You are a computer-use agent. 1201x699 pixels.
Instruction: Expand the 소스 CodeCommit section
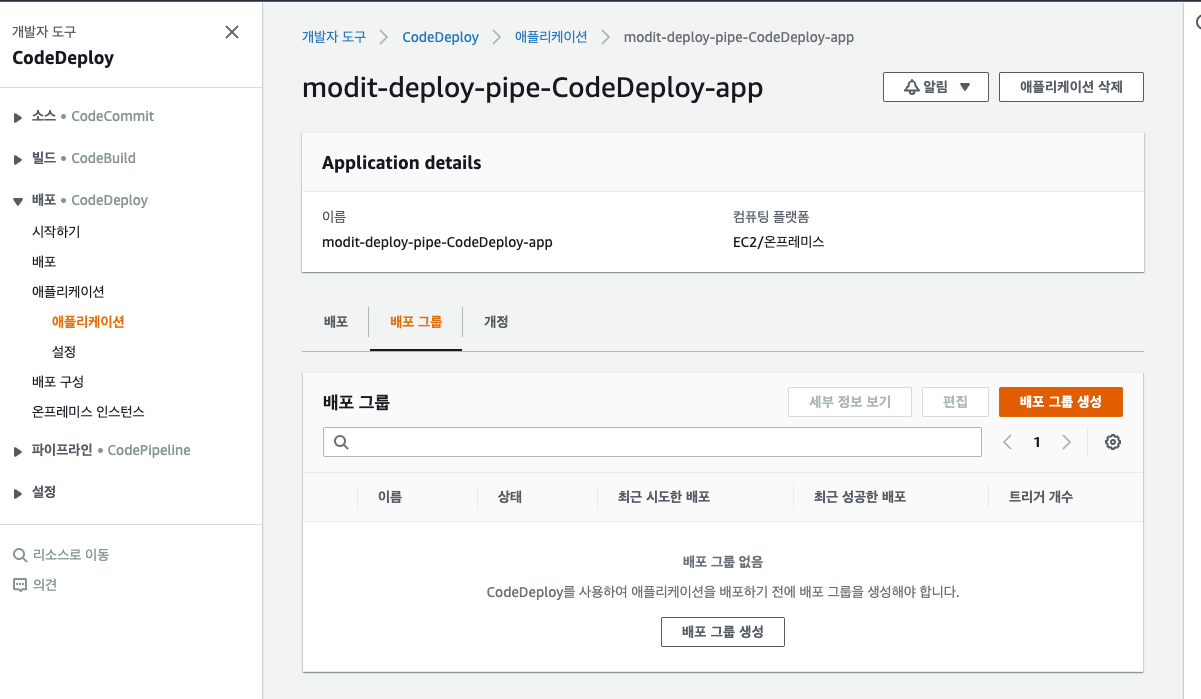pyautogui.click(x=18, y=117)
